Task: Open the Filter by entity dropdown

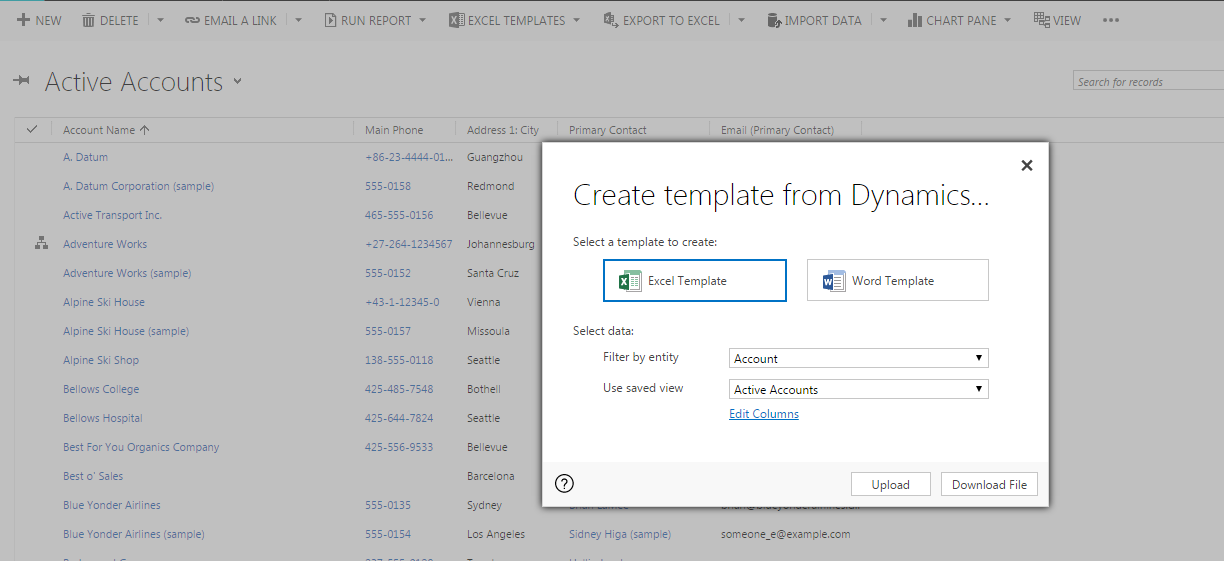Action: (x=859, y=358)
